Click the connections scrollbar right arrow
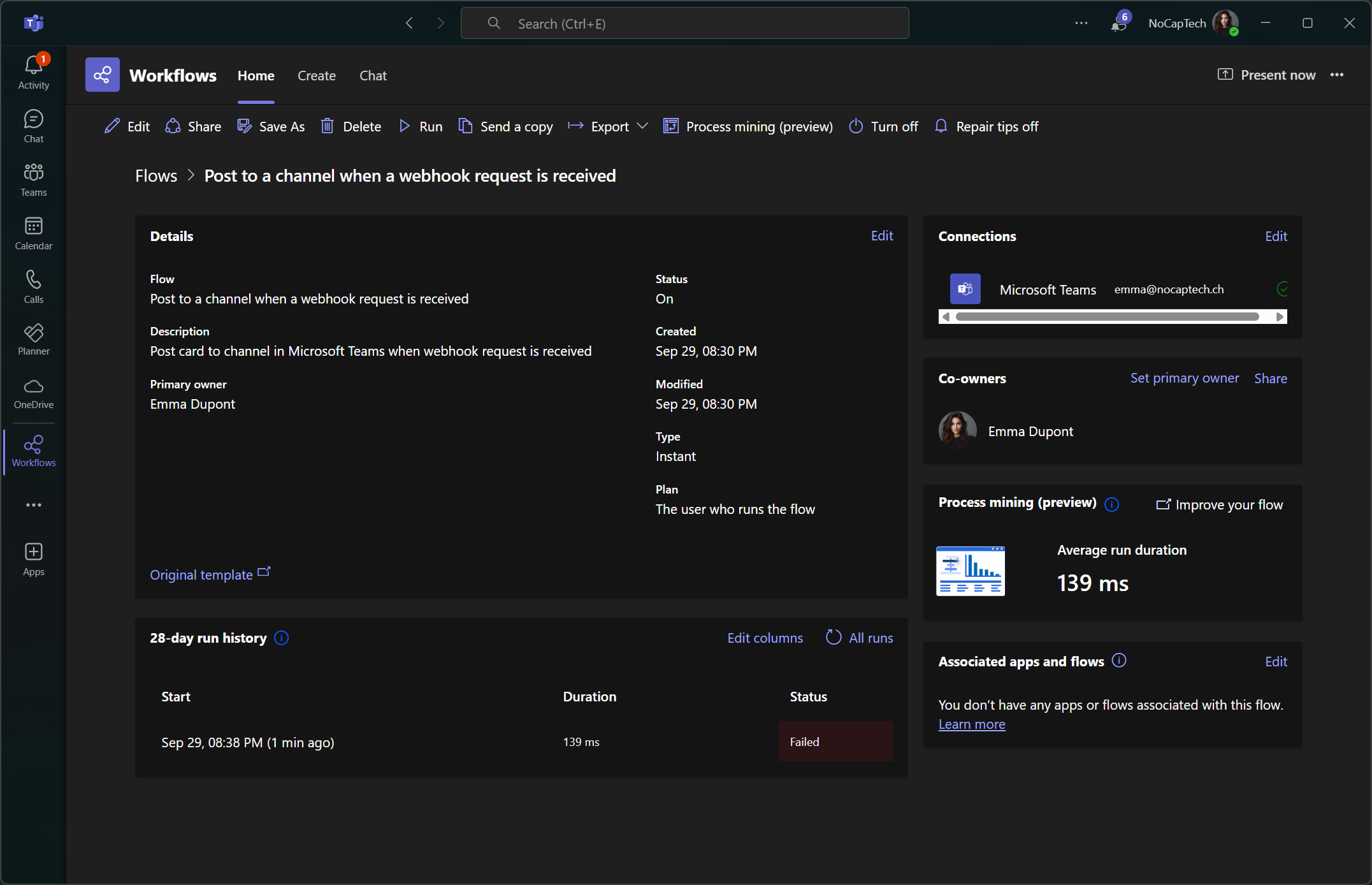Image resolution: width=1372 pixels, height=885 pixels. point(1280,317)
